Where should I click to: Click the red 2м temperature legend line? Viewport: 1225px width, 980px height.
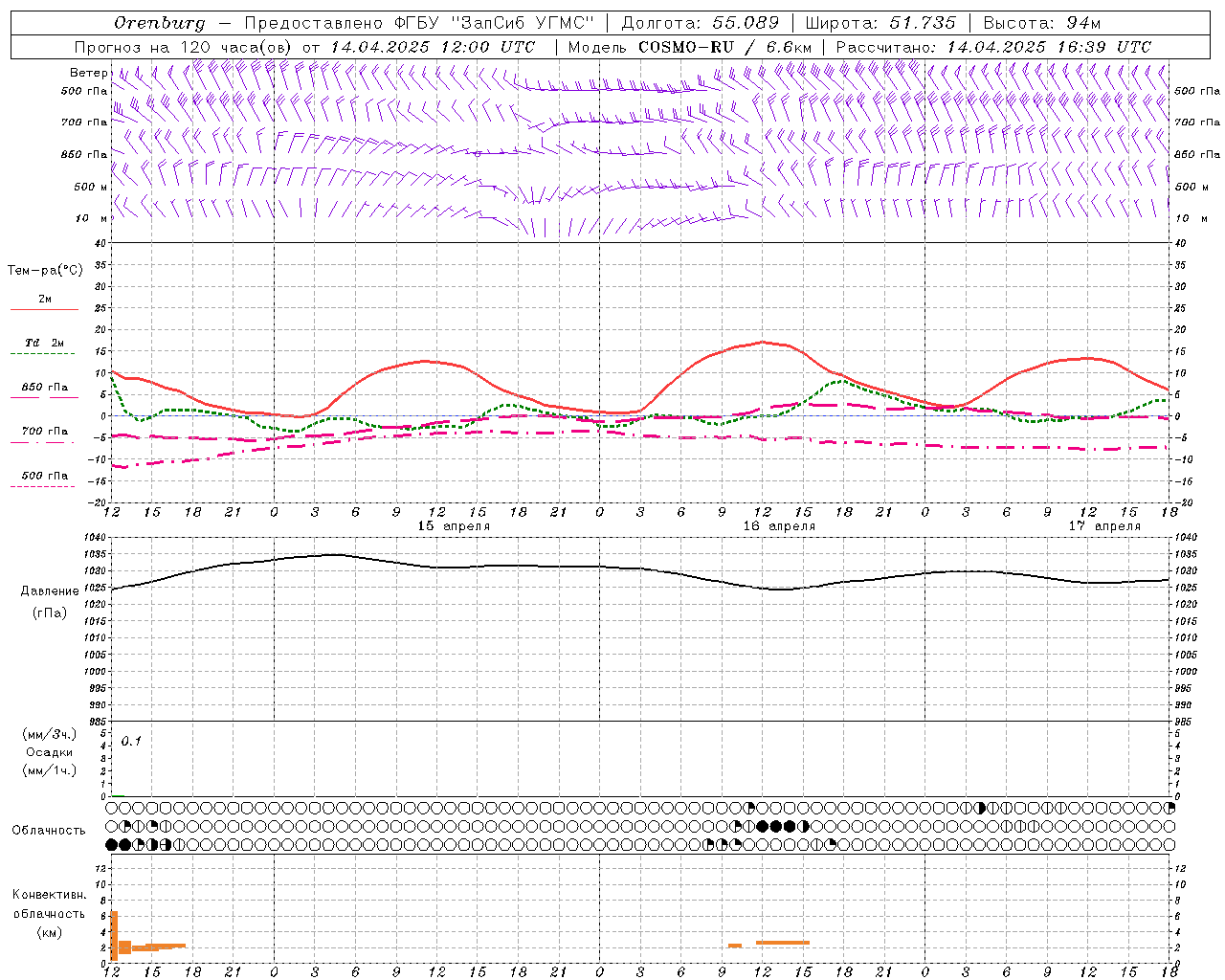click(x=45, y=310)
